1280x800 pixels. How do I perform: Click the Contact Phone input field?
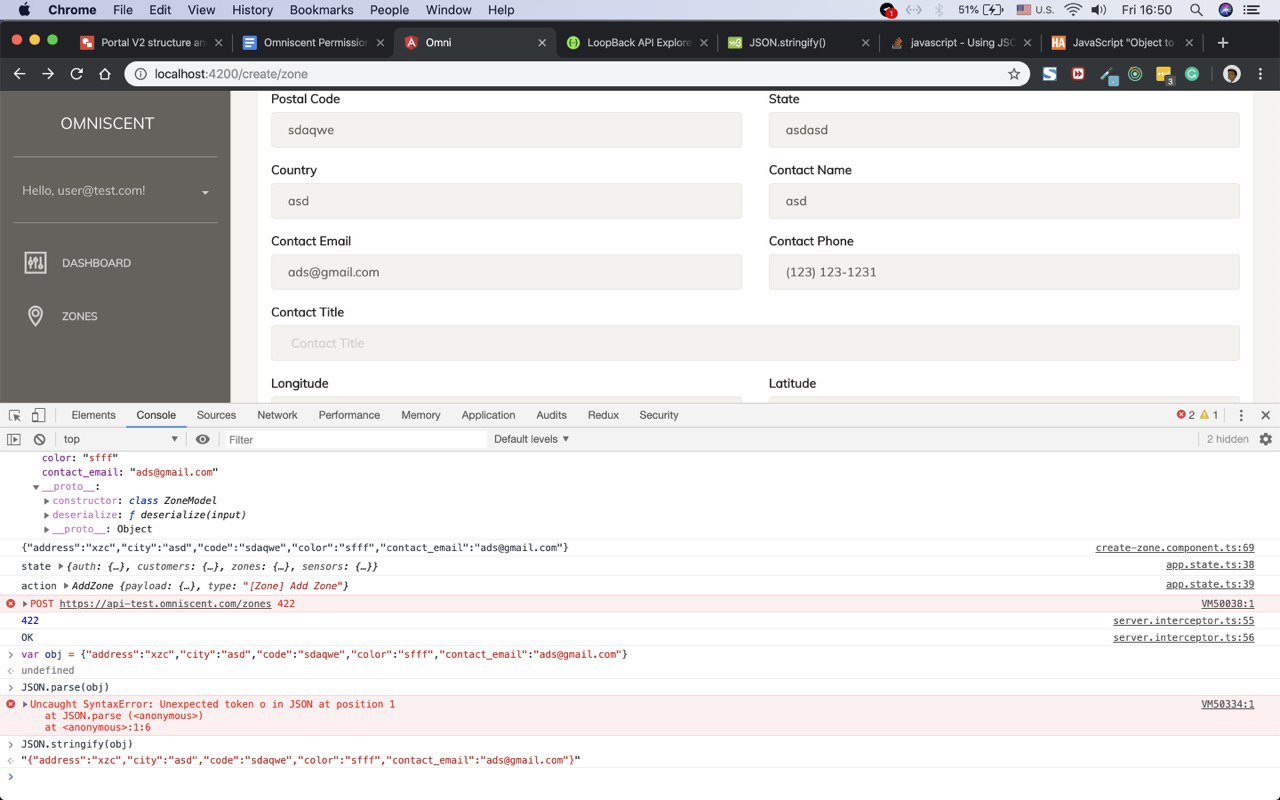(x=1004, y=272)
